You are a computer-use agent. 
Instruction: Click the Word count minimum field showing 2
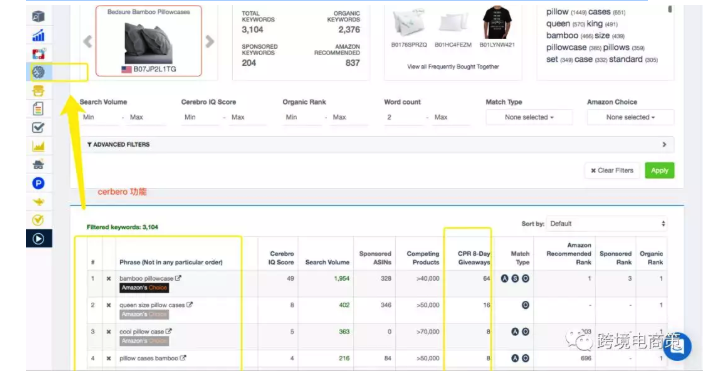point(405,117)
